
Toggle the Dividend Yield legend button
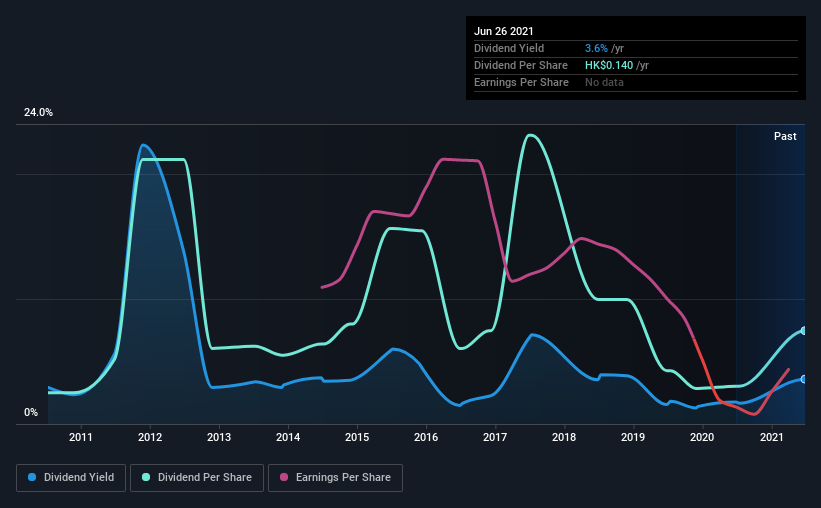(x=71, y=478)
